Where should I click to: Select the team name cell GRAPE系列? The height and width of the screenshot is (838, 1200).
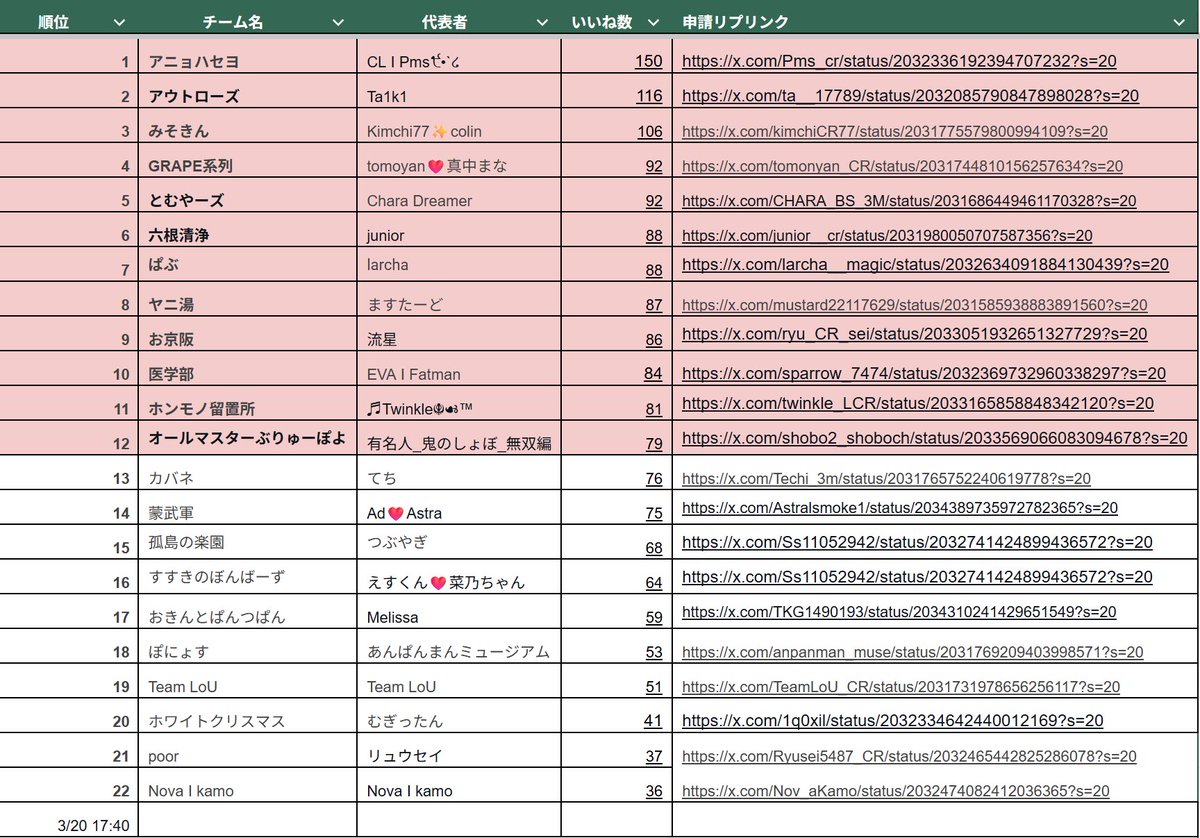pyautogui.click(x=248, y=161)
